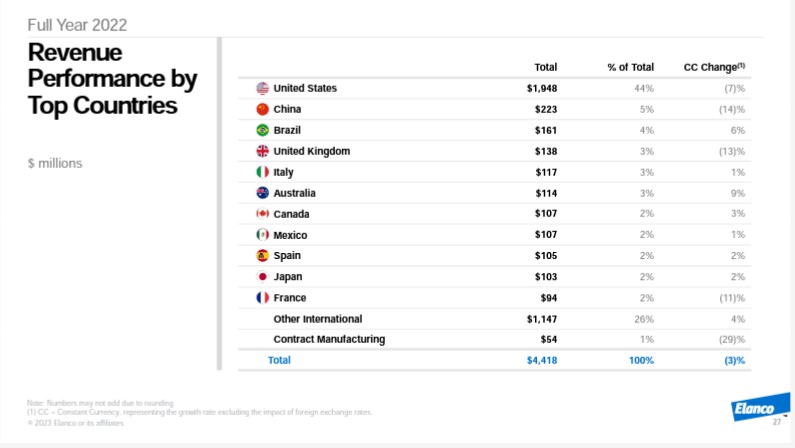Click the Spain flag icon
Image resolution: width=795 pixels, height=448 pixels.
point(263,256)
